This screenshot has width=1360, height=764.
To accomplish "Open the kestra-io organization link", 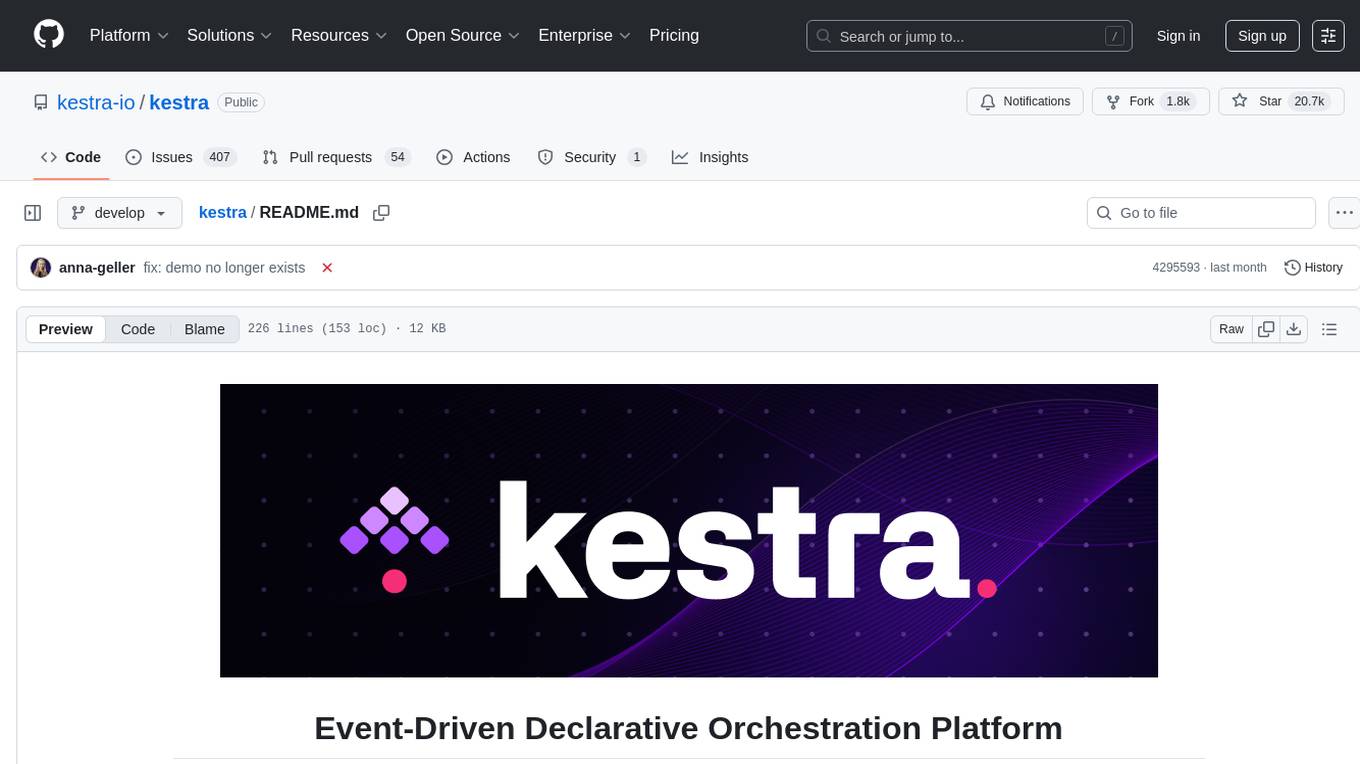I will 96,102.
